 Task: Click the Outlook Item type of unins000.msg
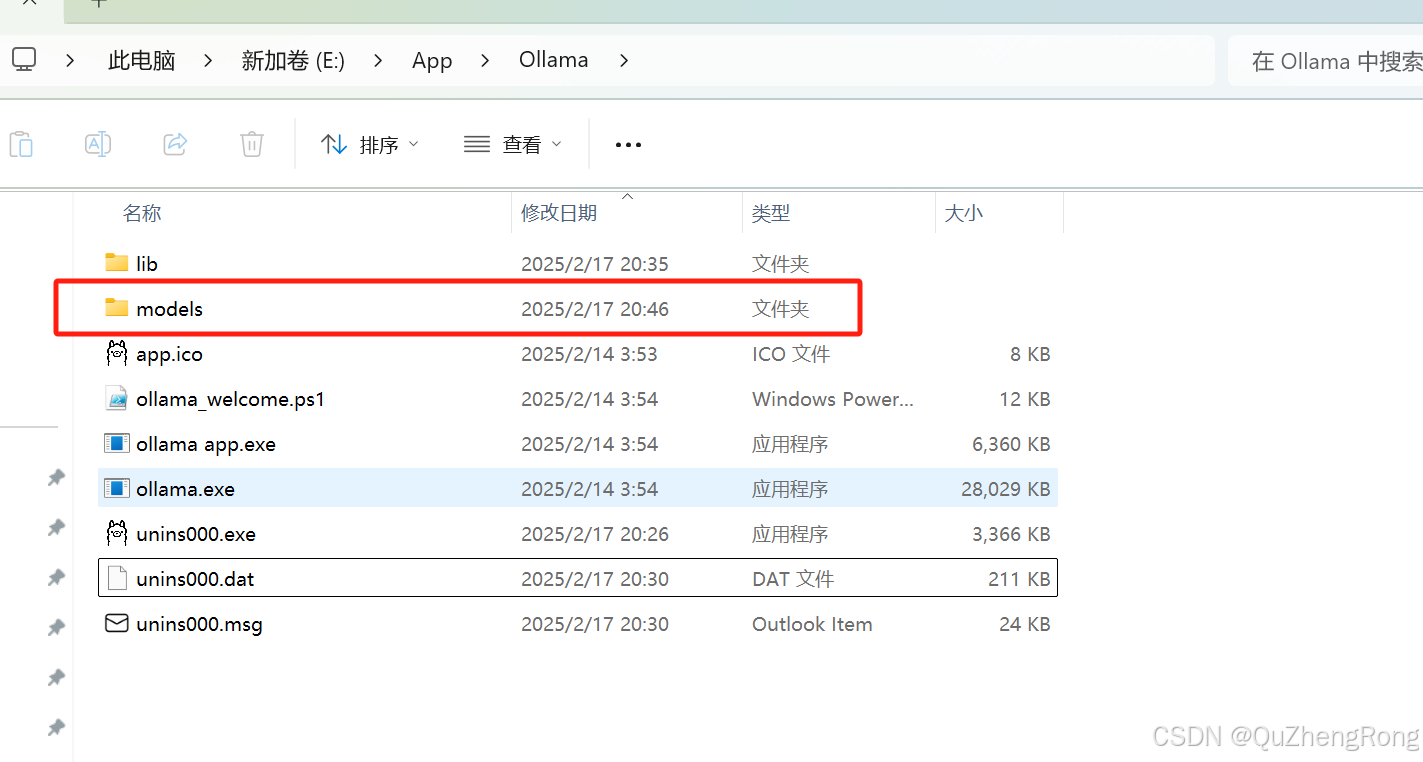click(x=812, y=624)
